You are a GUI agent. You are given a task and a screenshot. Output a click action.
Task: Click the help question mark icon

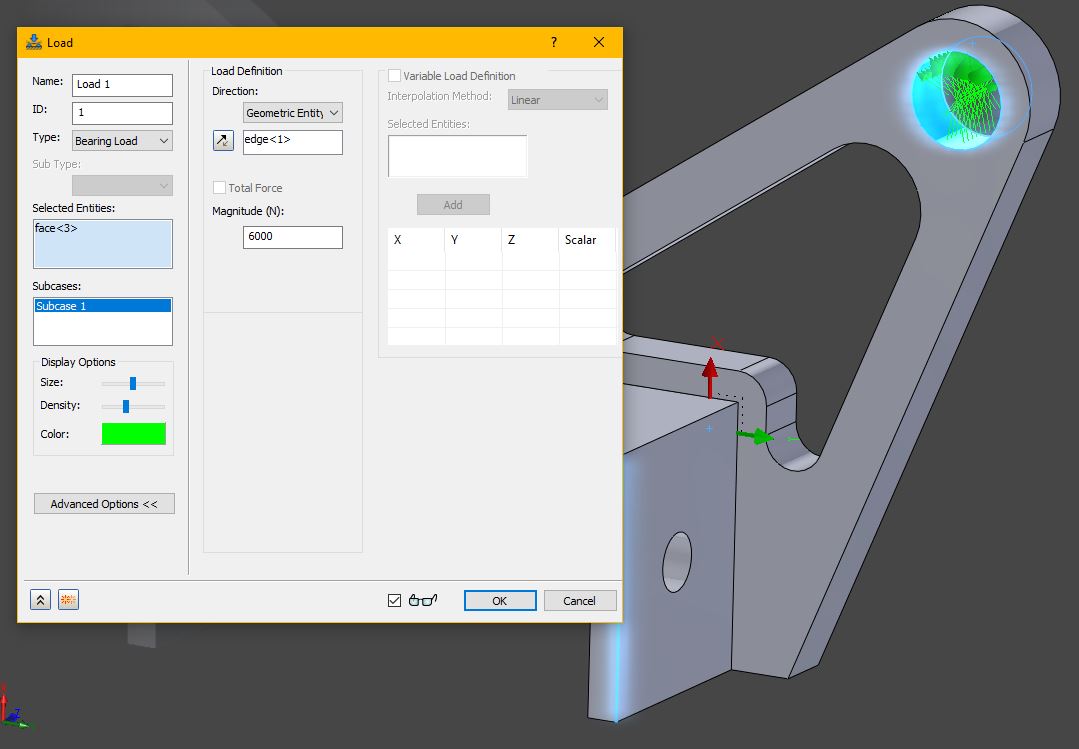coord(553,42)
